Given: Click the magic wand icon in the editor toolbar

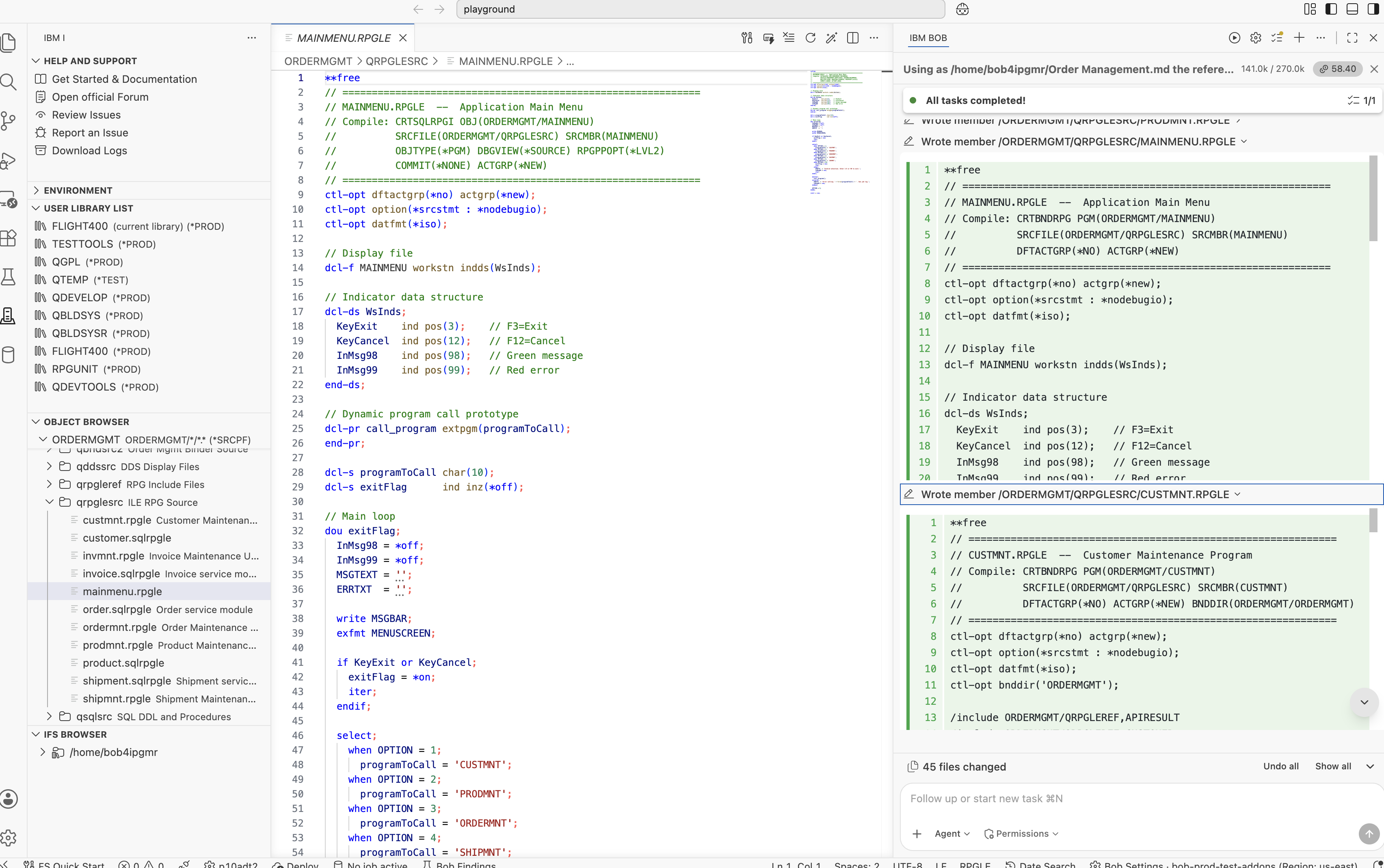Looking at the screenshot, I should pyautogui.click(x=831, y=38).
